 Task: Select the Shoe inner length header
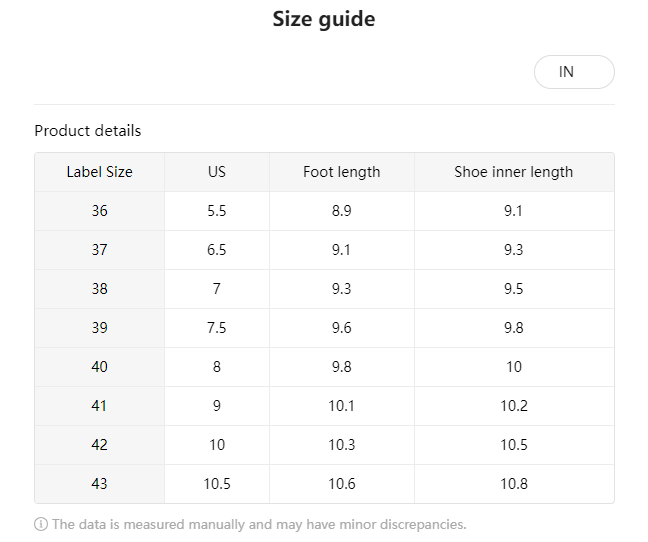[x=513, y=172]
